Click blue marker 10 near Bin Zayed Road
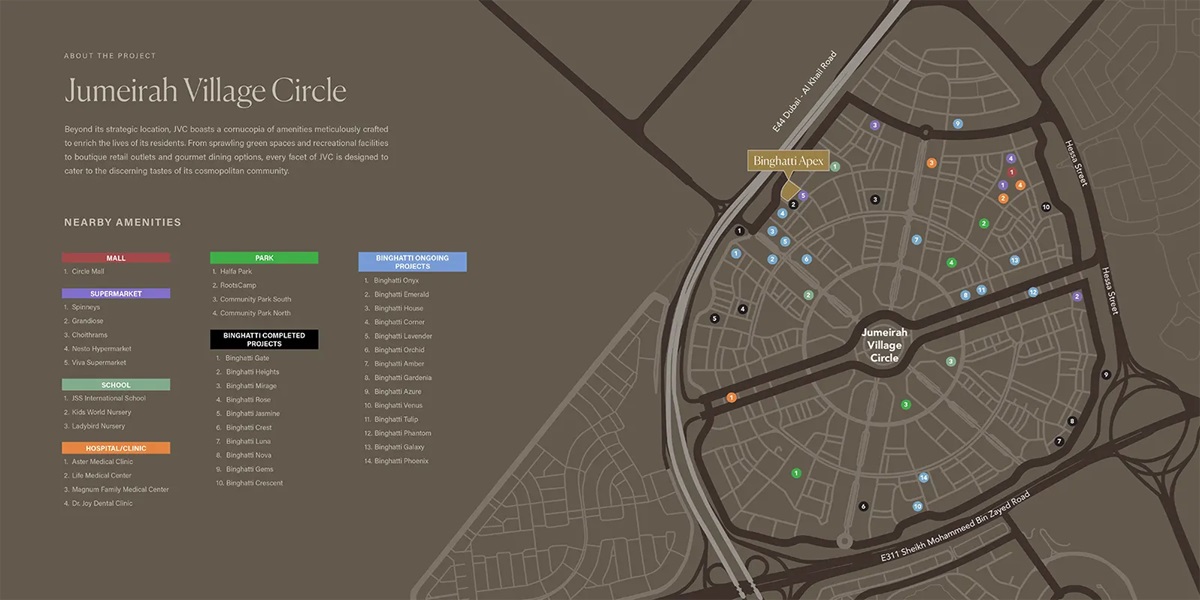1200x600 pixels. coord(918,507)
